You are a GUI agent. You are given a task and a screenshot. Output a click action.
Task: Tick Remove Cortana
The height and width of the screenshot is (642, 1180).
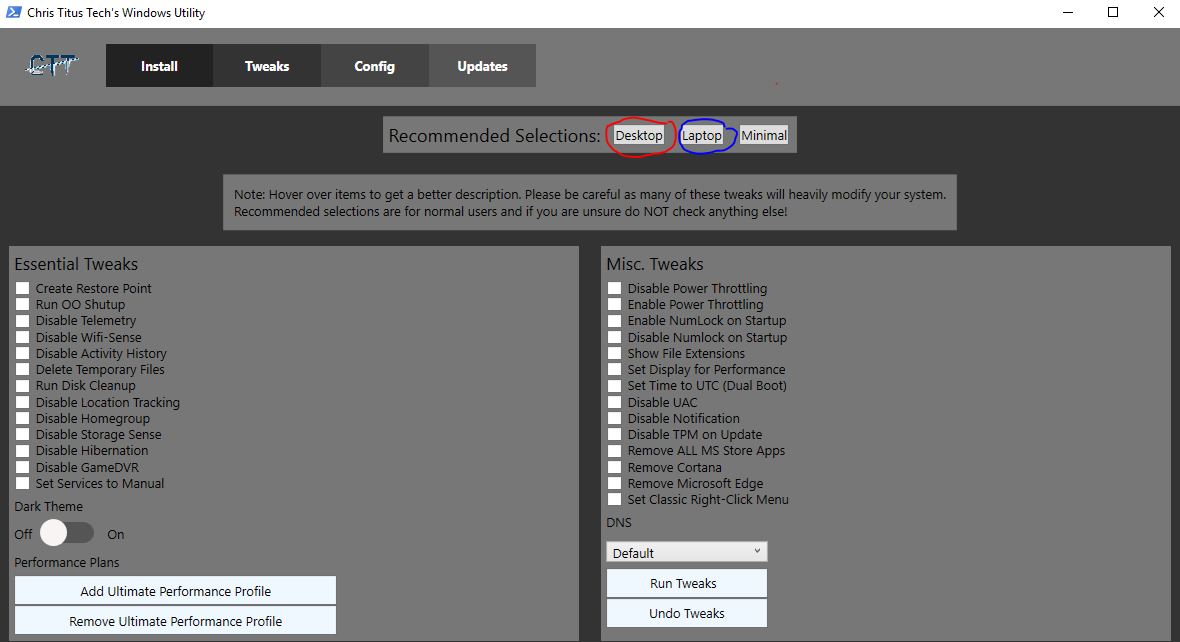pos(615,467)
